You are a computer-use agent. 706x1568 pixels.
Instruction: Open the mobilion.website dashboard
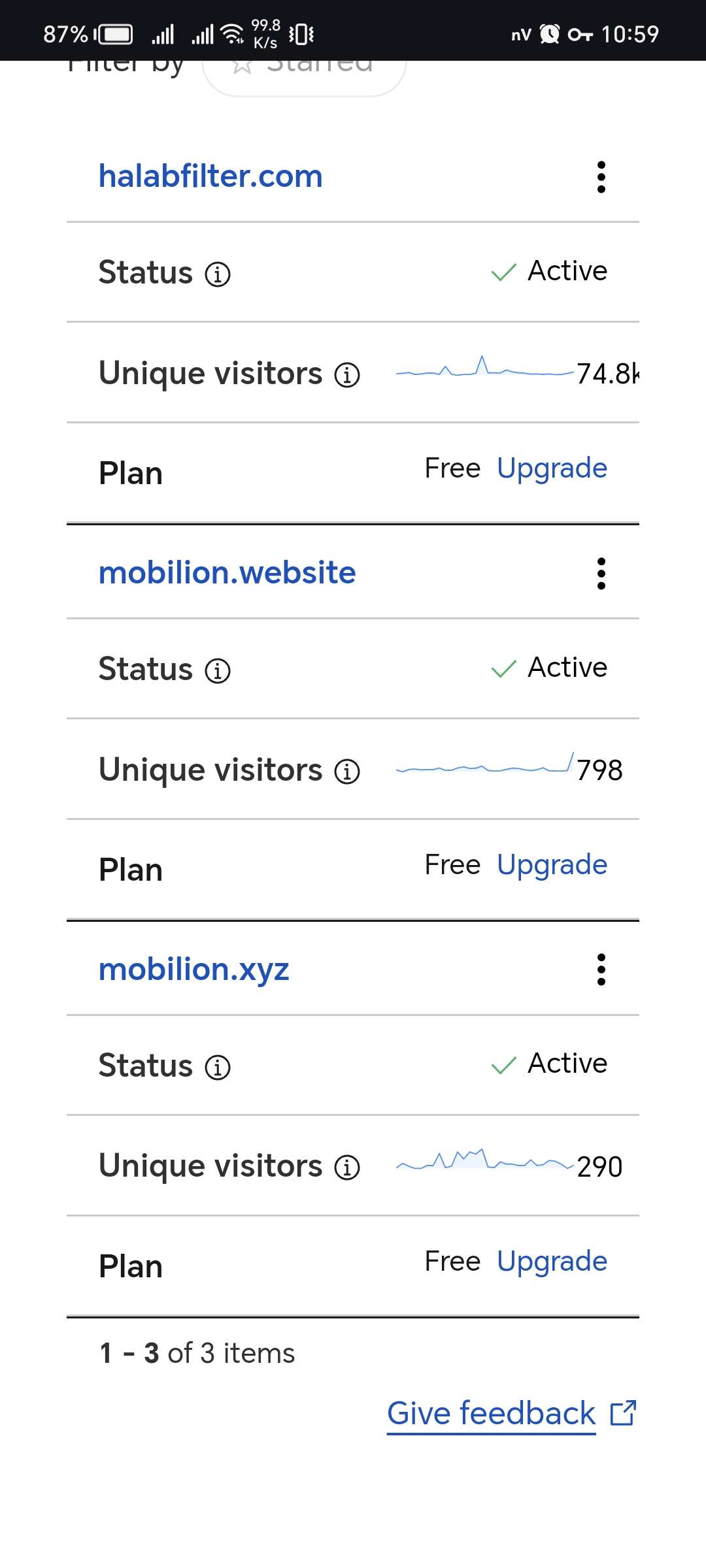[x=227, y=572]
